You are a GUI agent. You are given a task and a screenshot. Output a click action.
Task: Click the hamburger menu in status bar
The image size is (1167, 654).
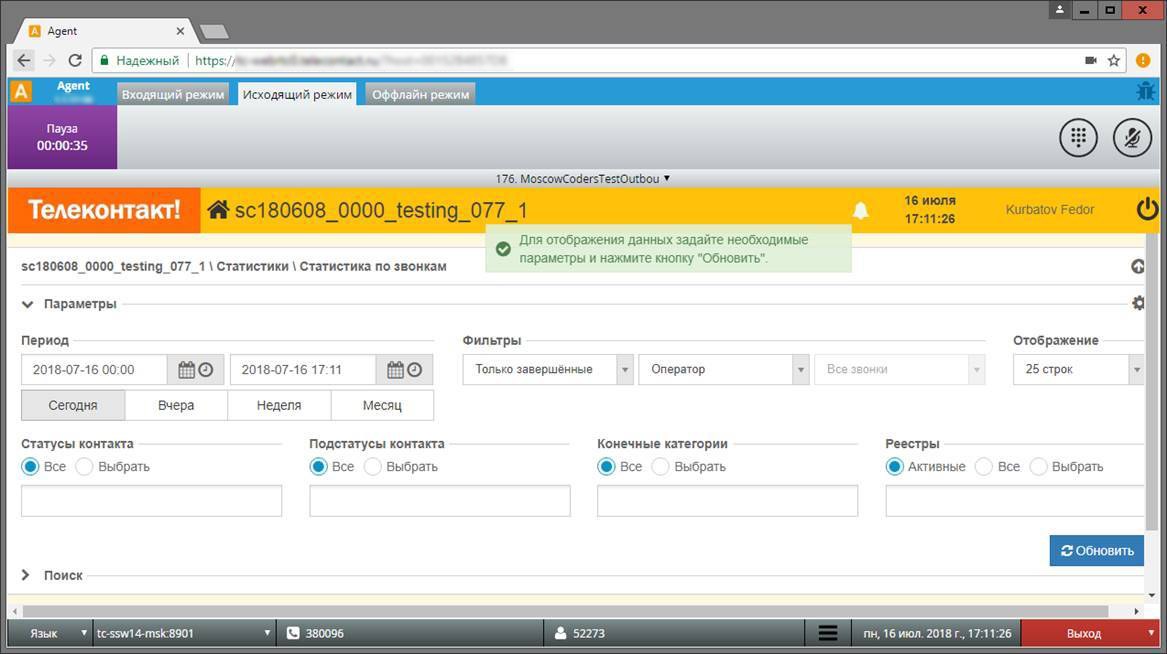pos(828,633)
